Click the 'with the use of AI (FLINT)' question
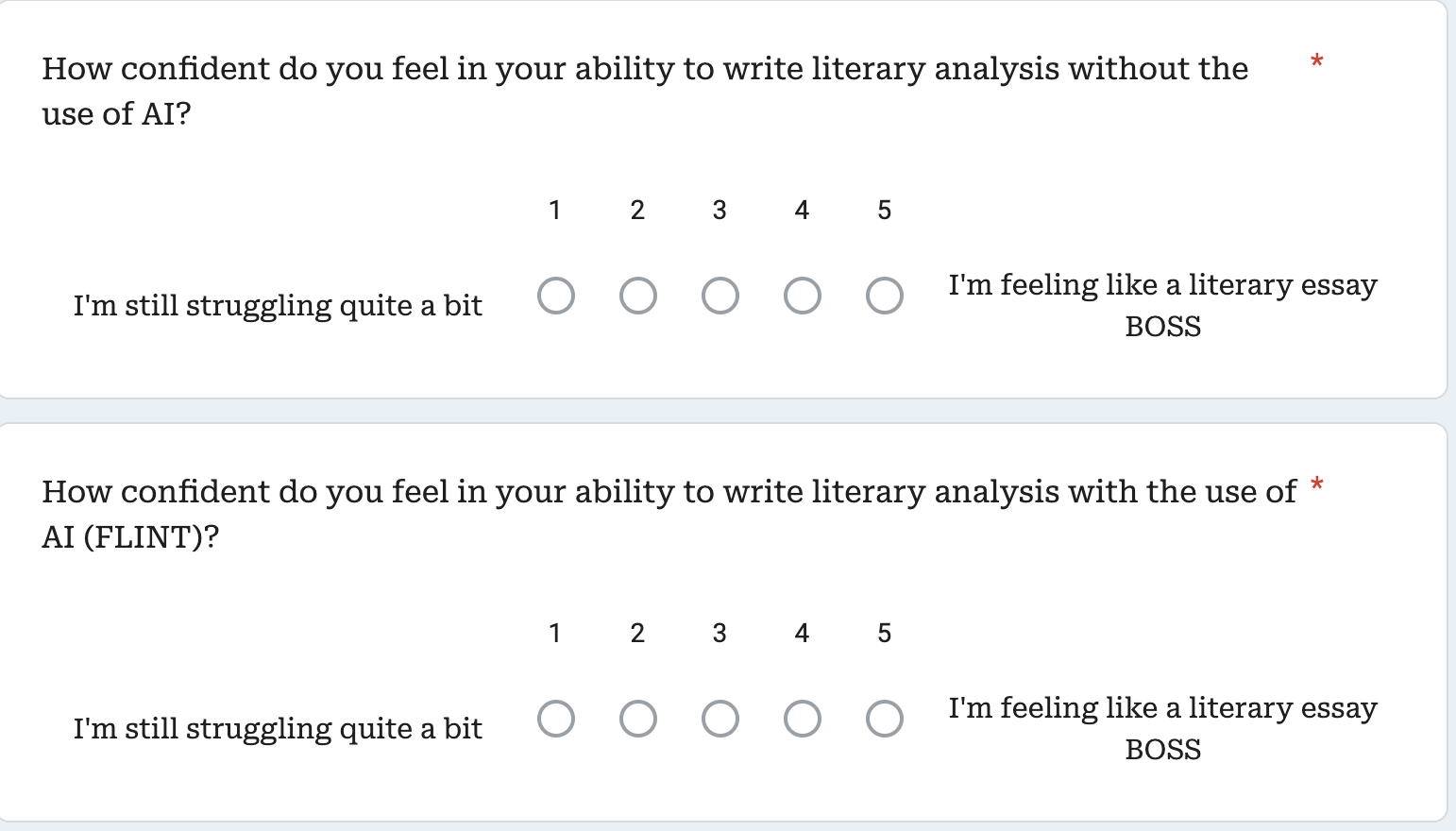 (x=669, y=493)
